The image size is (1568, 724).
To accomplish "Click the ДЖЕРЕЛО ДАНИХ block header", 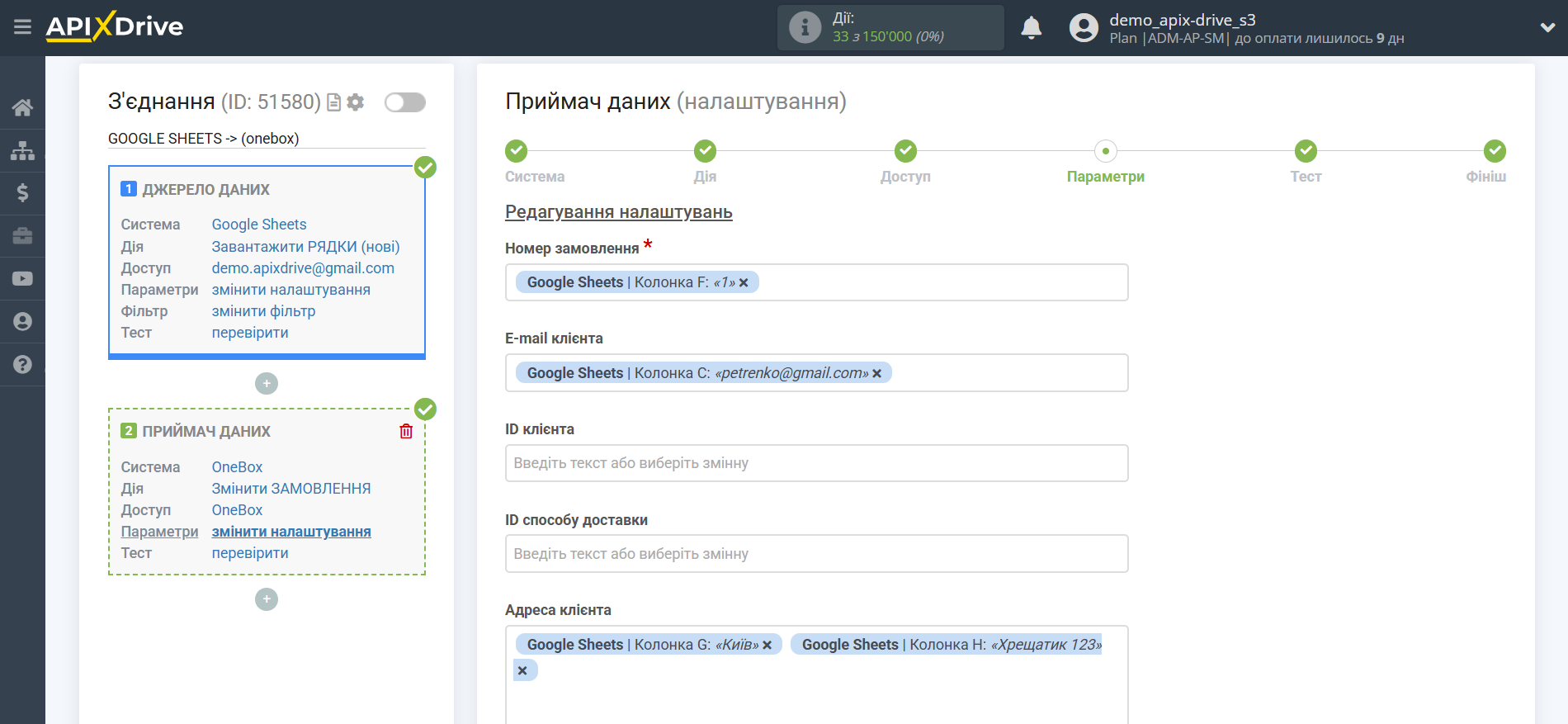I will pyautogui.click(x=205, y=190).
